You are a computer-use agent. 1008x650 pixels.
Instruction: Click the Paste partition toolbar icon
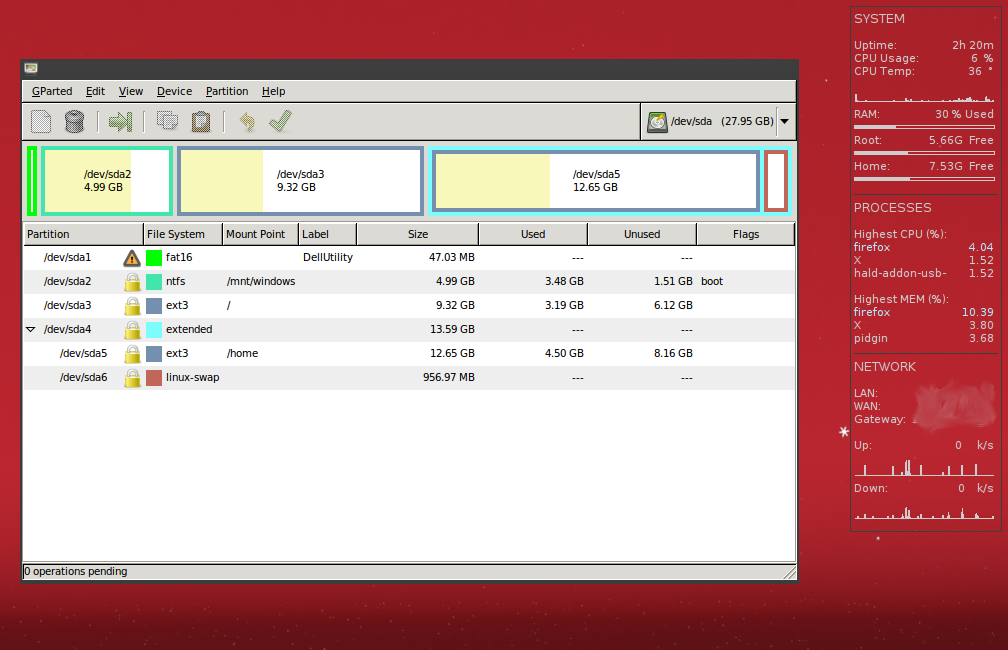click(x=200, y=121)
